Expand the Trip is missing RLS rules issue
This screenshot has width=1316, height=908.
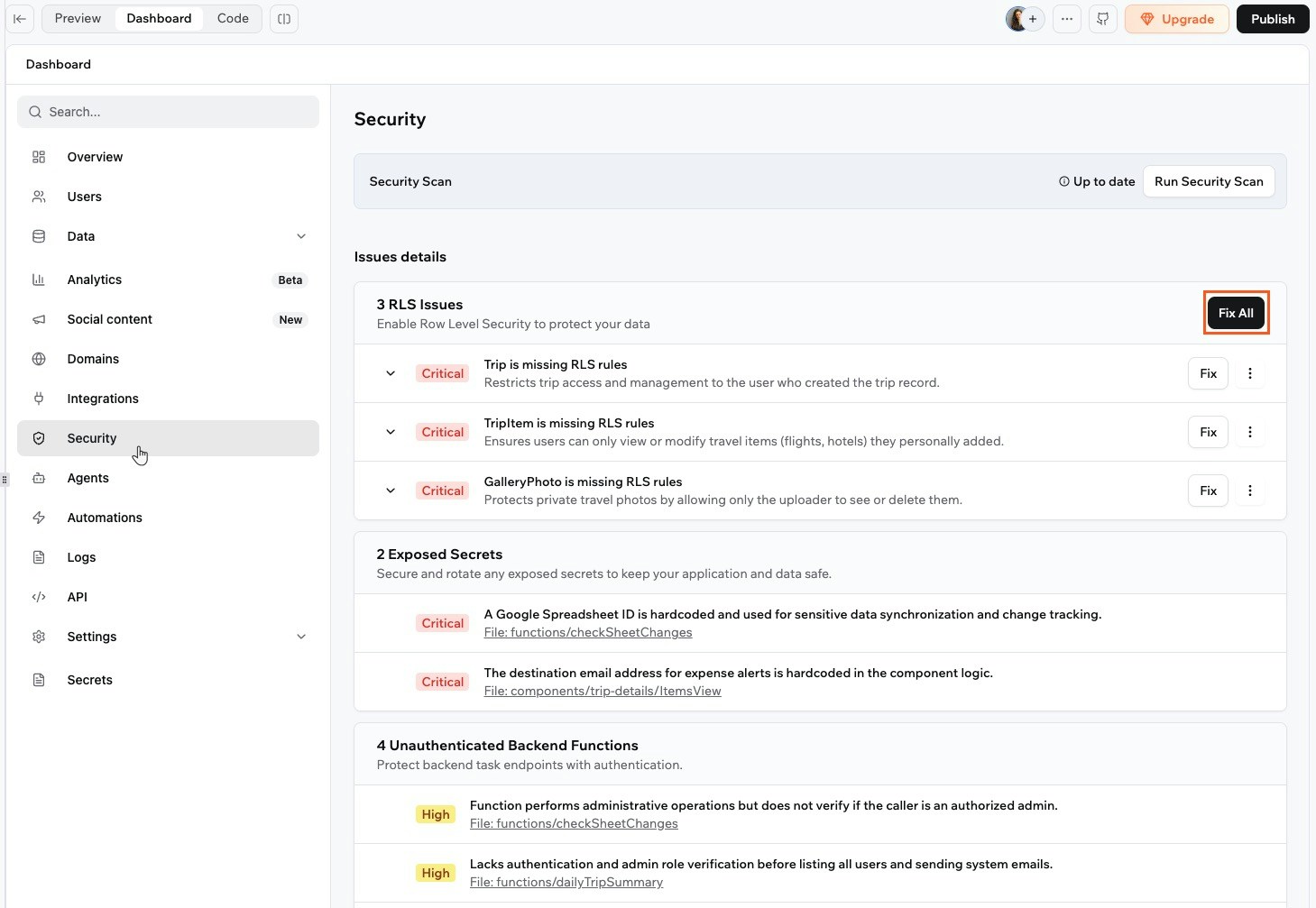tap(390, 373)
